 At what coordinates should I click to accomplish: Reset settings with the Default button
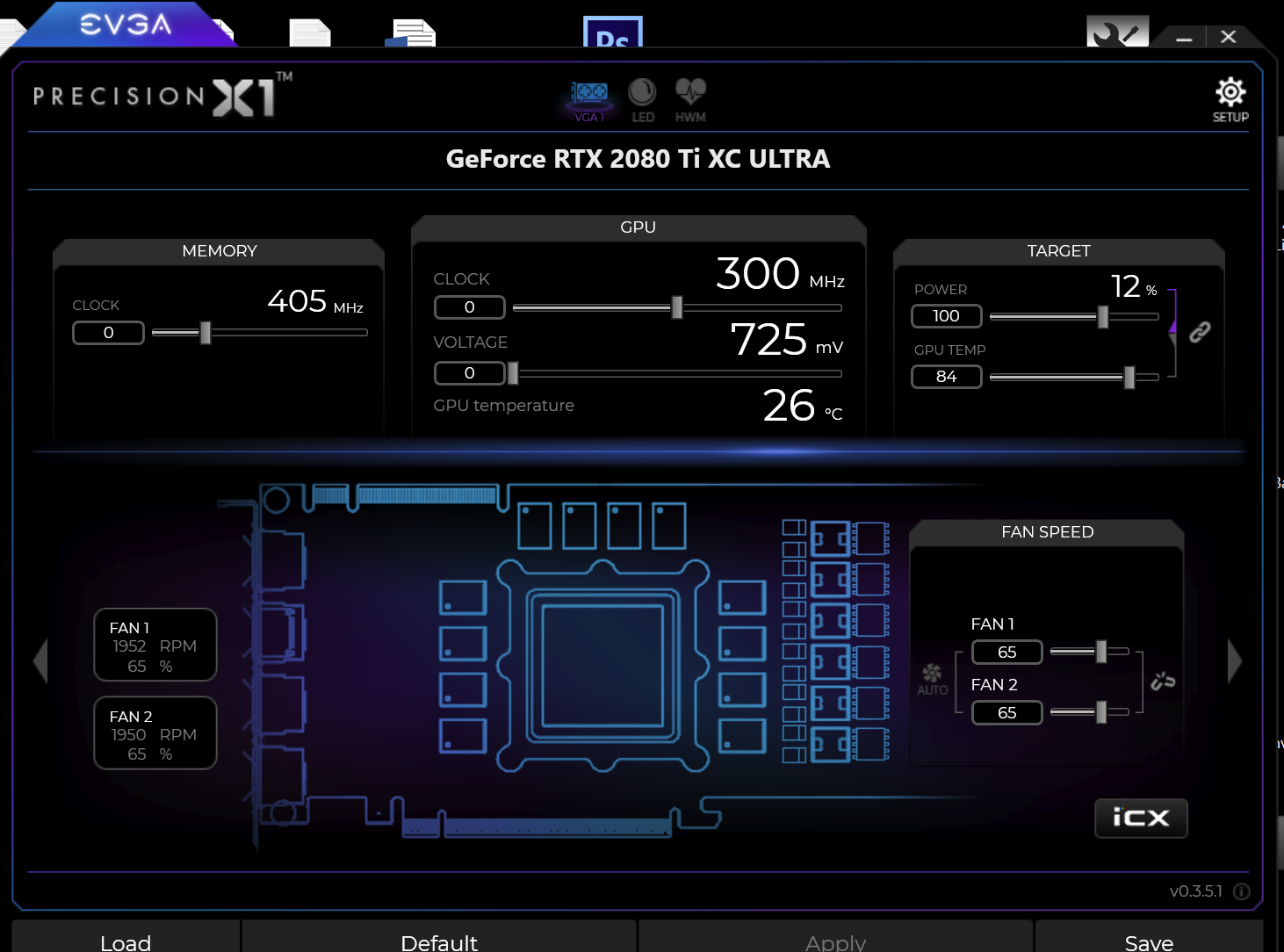point(439,938)
